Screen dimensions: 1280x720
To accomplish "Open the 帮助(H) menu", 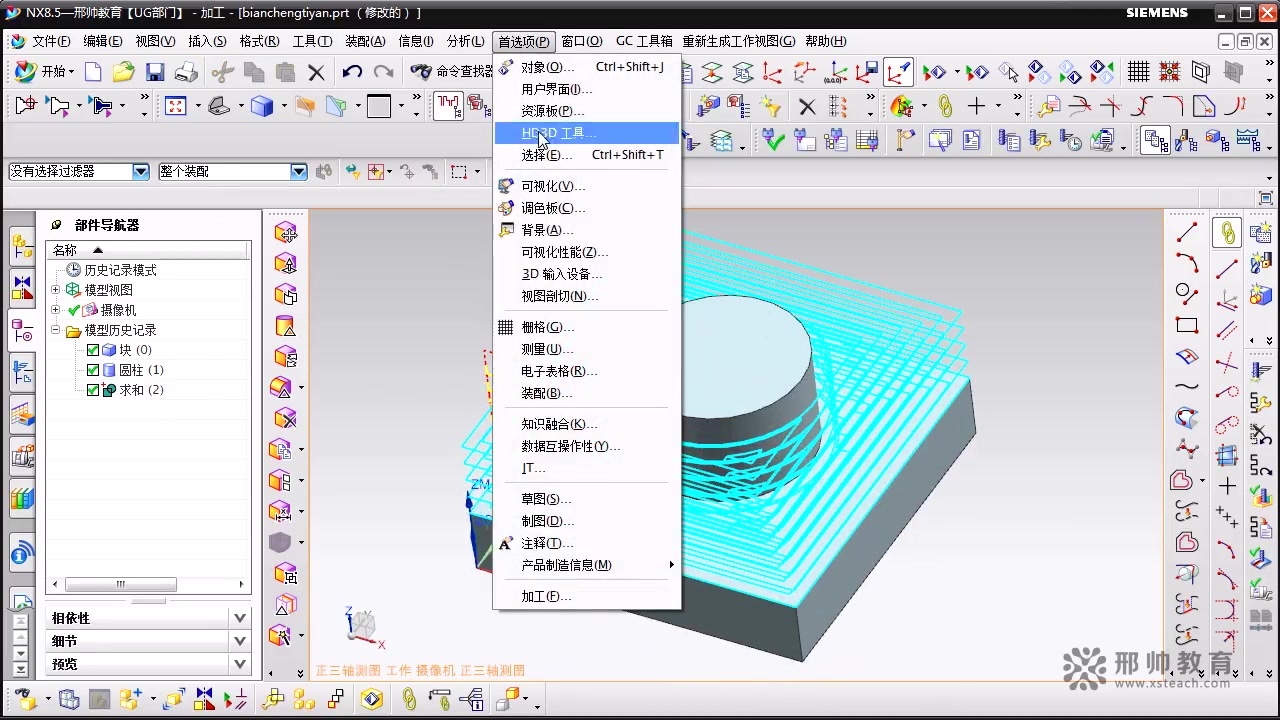I will (x=825, y=41).
